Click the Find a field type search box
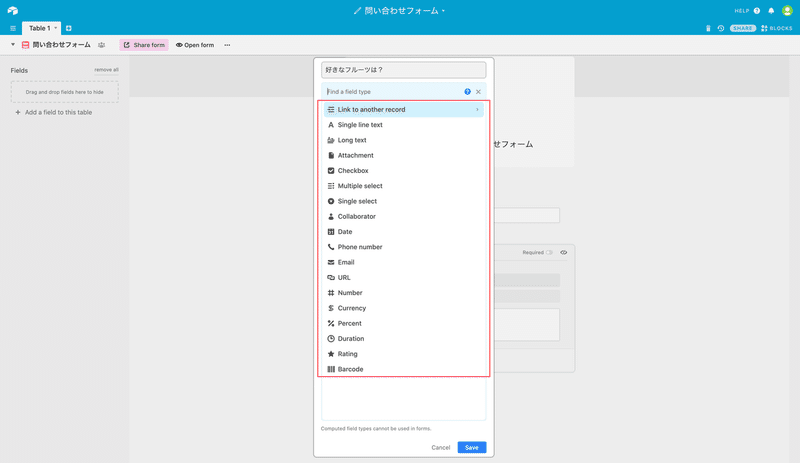 coord(393,92)
